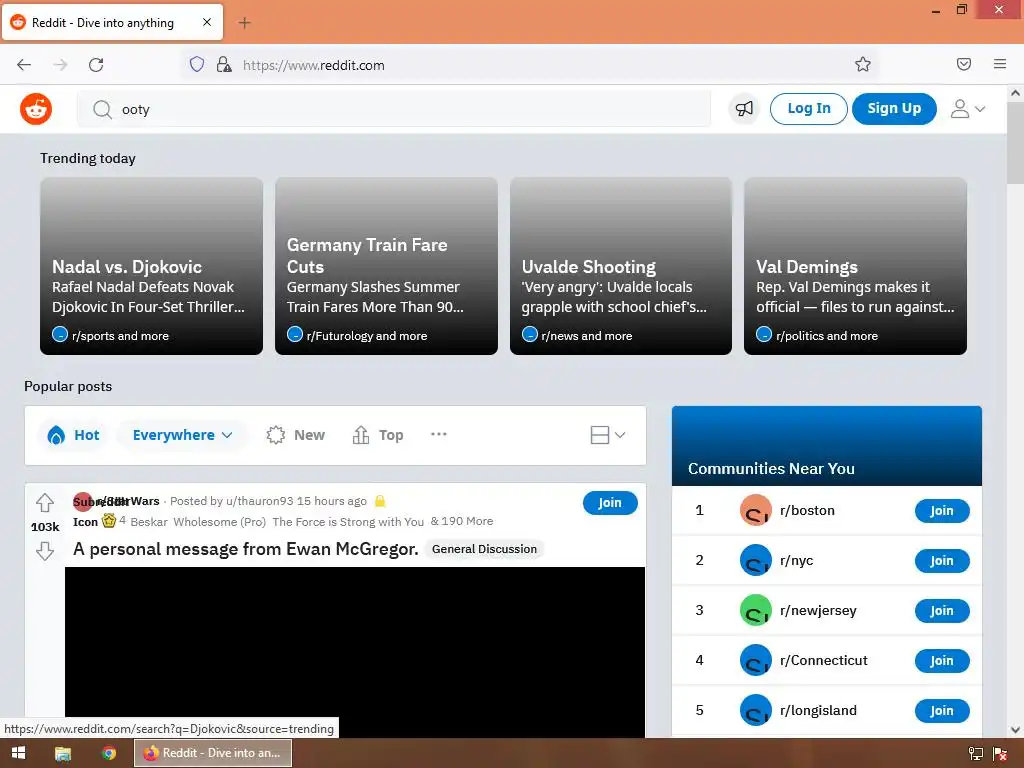Bookmark this page with the star
The image size is (1024, 768).
(863, 64)
